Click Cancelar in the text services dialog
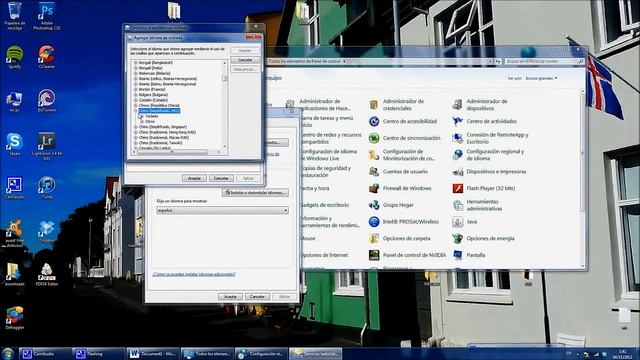Viewport: 640px width, 360px height. tap(221, 178)
